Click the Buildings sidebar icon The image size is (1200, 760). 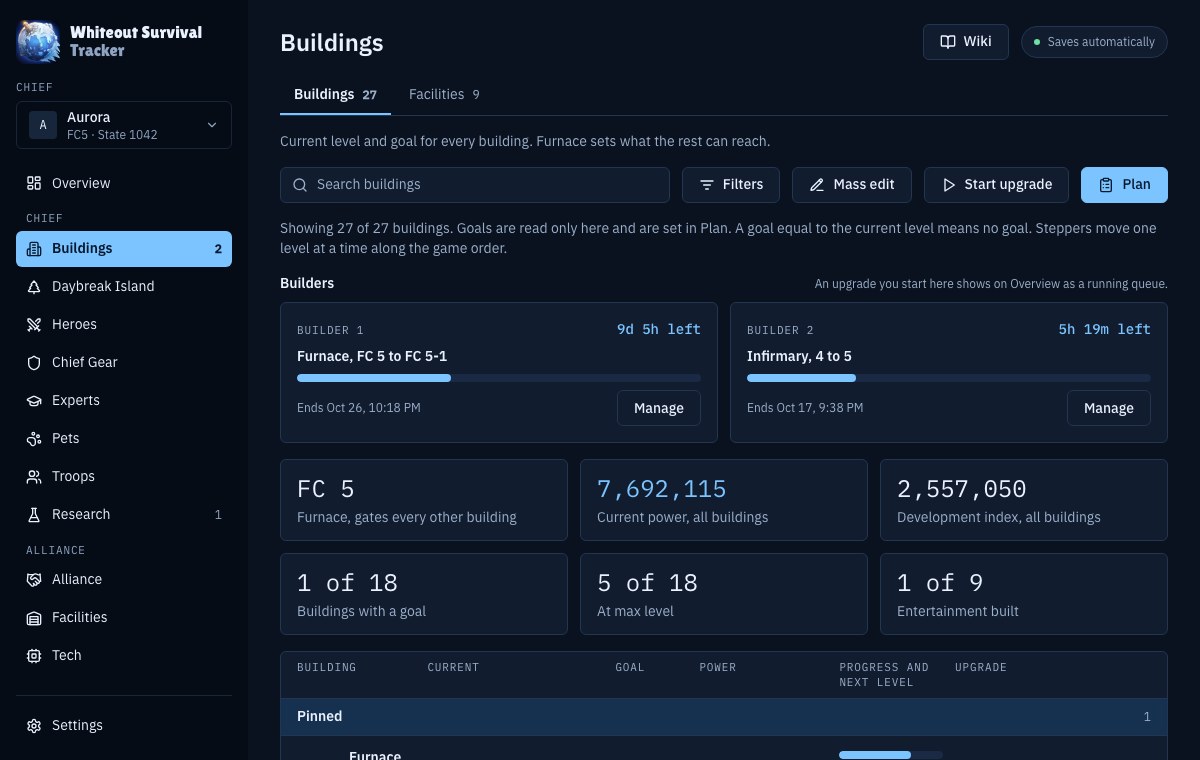click(x=34, y=249)
